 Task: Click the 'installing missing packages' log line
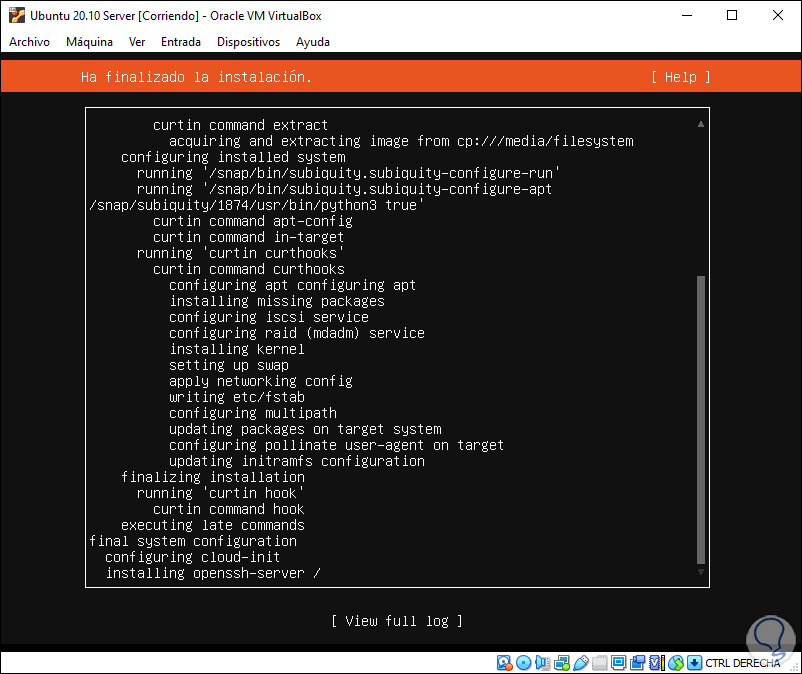(277, 301)
